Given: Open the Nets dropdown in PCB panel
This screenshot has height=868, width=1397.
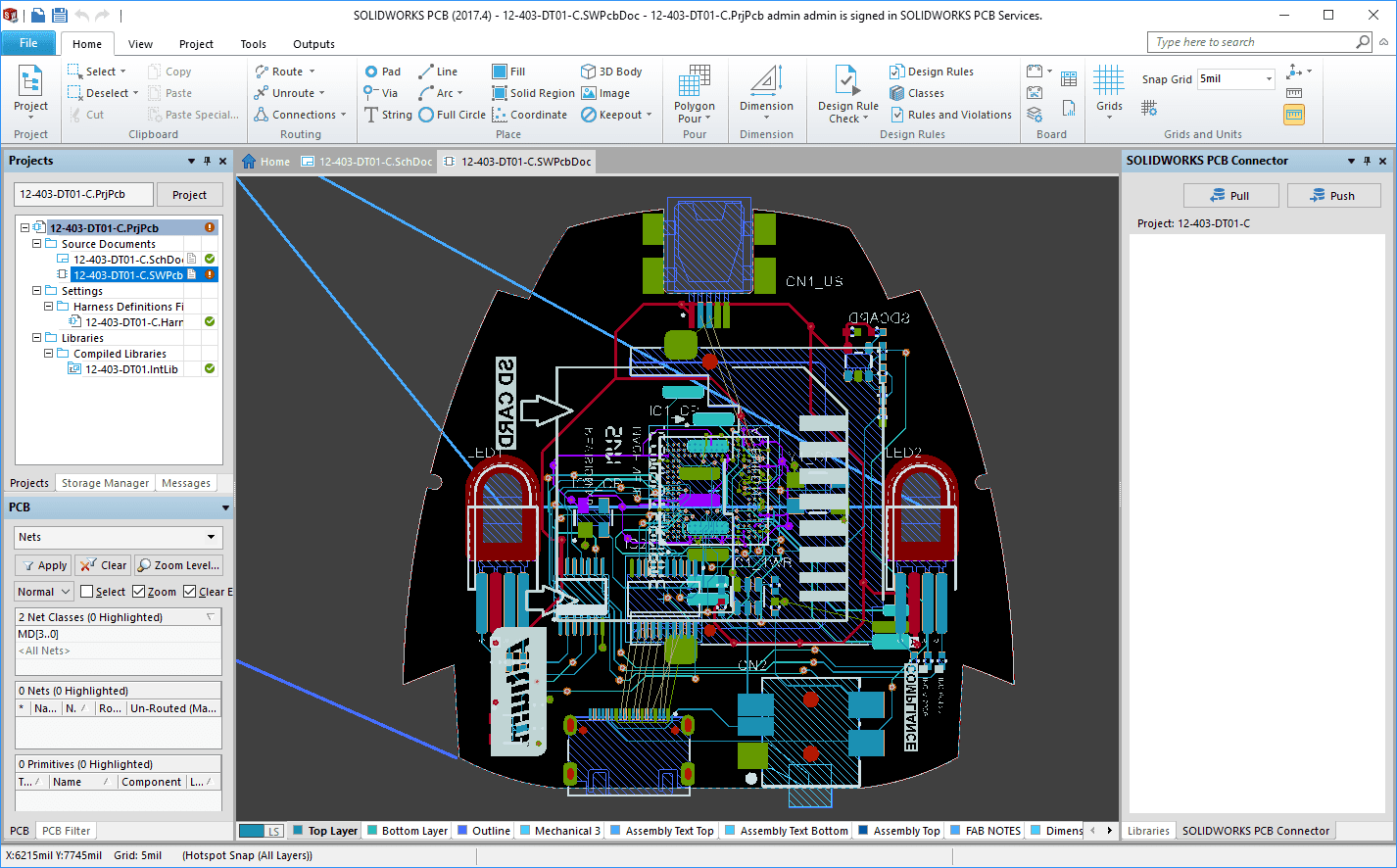Looking at the screenshot, I should click(211, 537).
